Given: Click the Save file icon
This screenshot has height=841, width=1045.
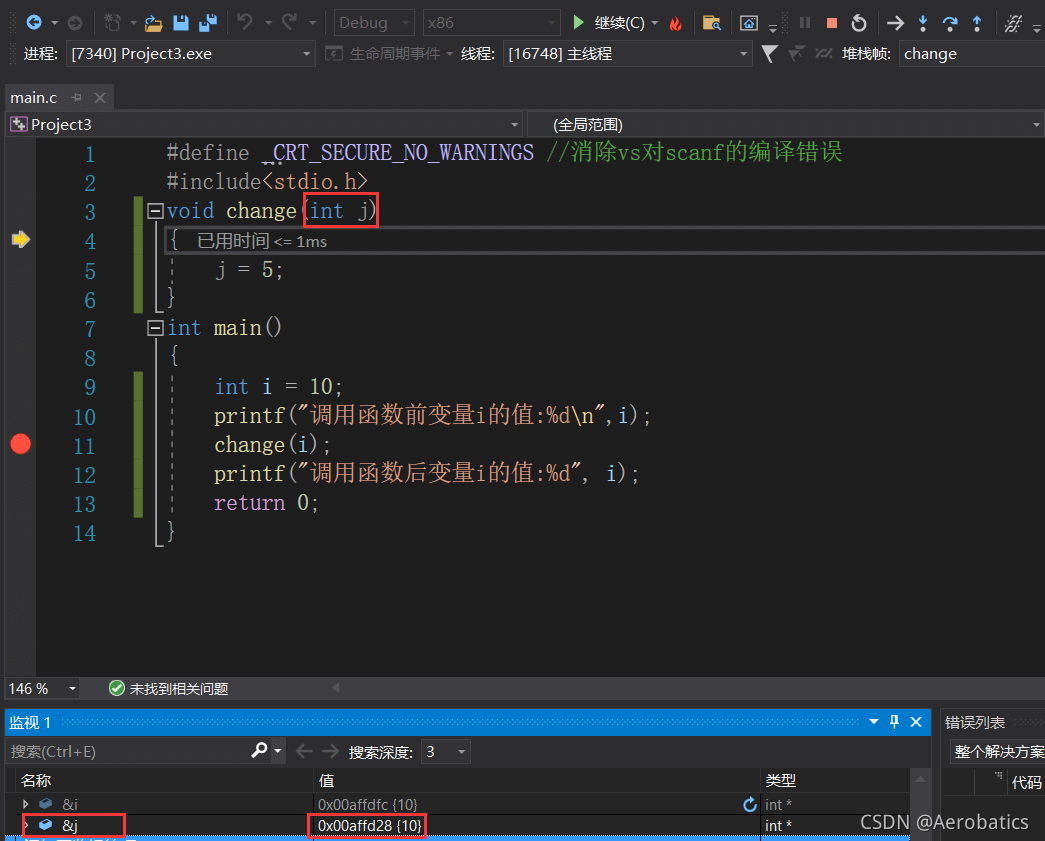Looking at the screenshot, I should coord(181,22).
